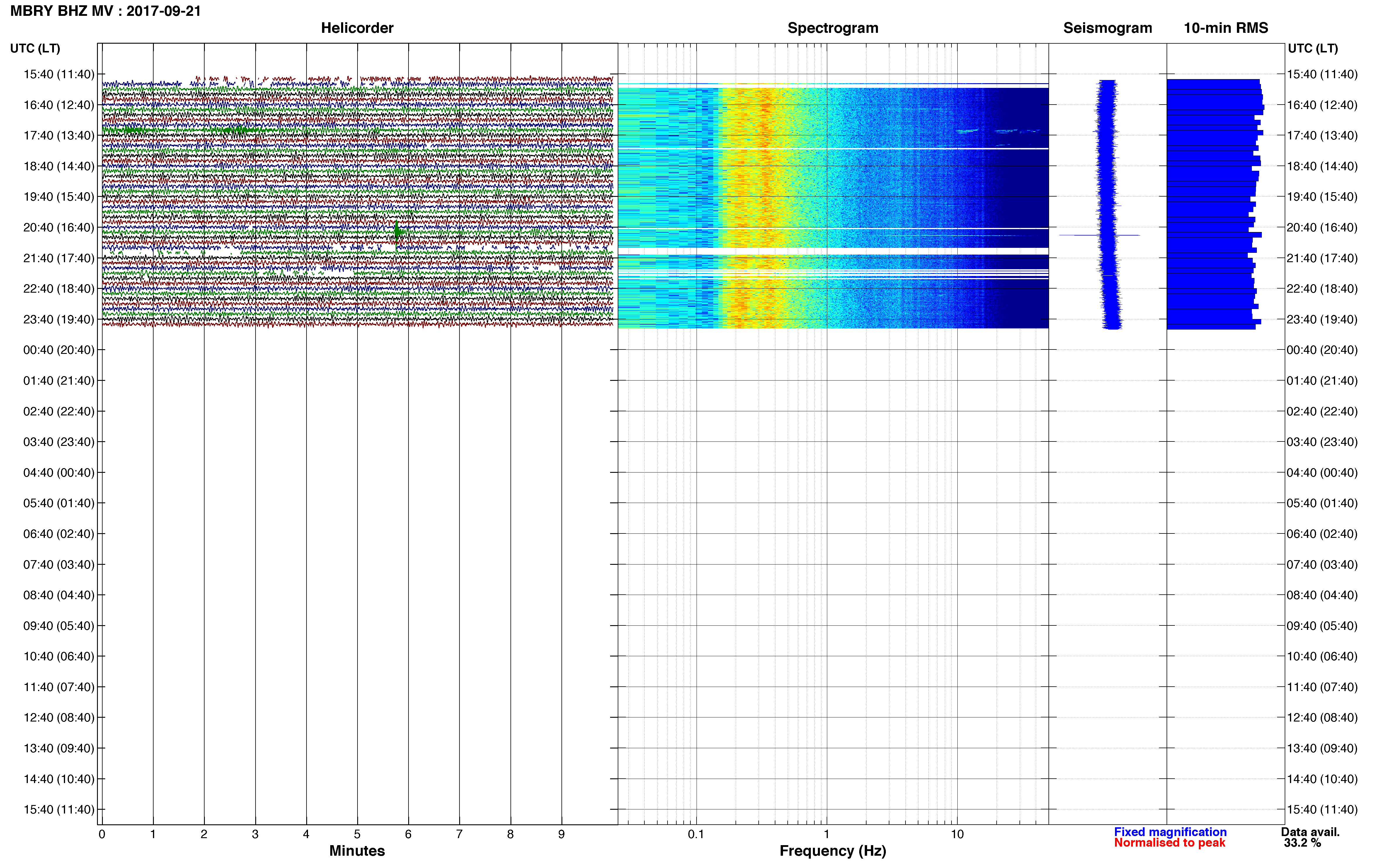Click the longest blue bar in 10-min RMS
1389x868 pixels.
pyautogui.click(x=1215, y=107)
